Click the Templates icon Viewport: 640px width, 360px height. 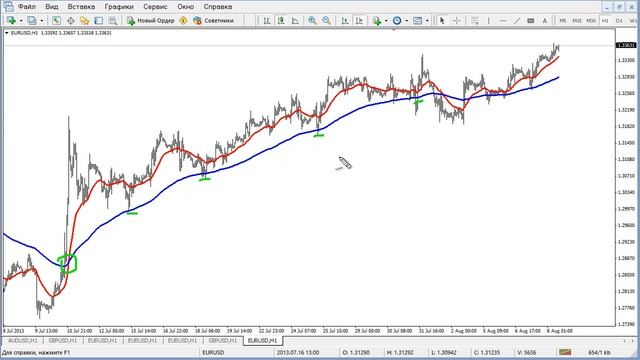(x=418, y=20)
